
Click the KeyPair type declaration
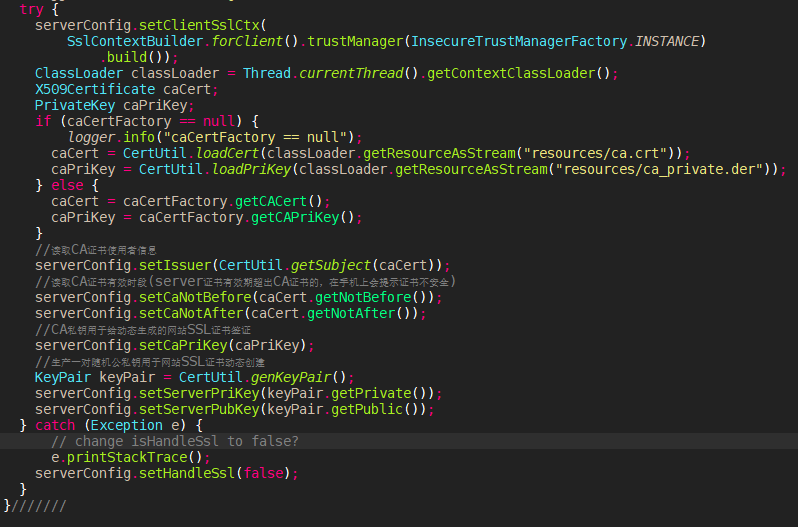click(x=63, y=377)
